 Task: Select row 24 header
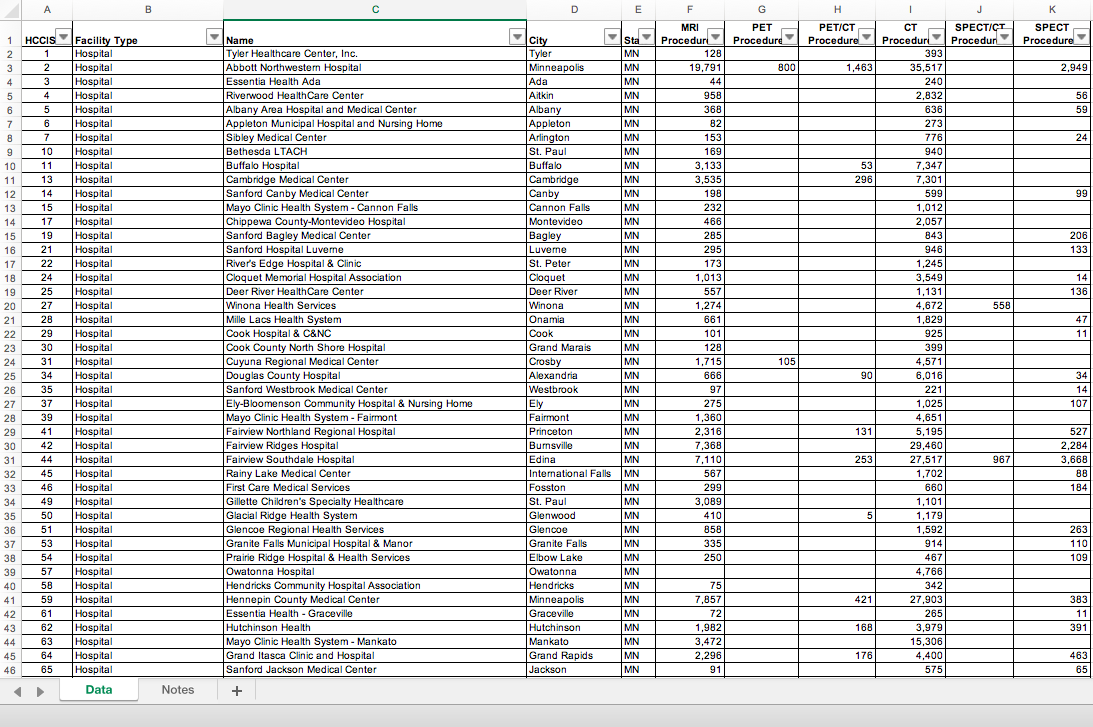pos(10,362)
